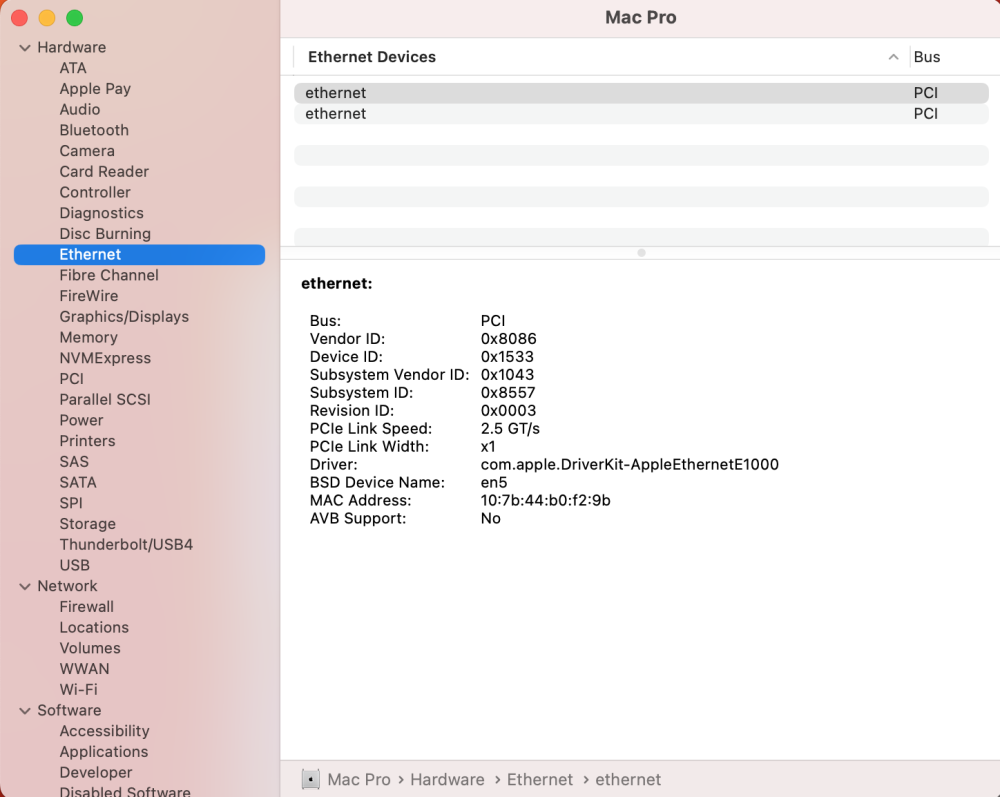The height and width of the screenshot is (797, 1000).
Task: Select WWAN under Network
Action: coord(84,669)
